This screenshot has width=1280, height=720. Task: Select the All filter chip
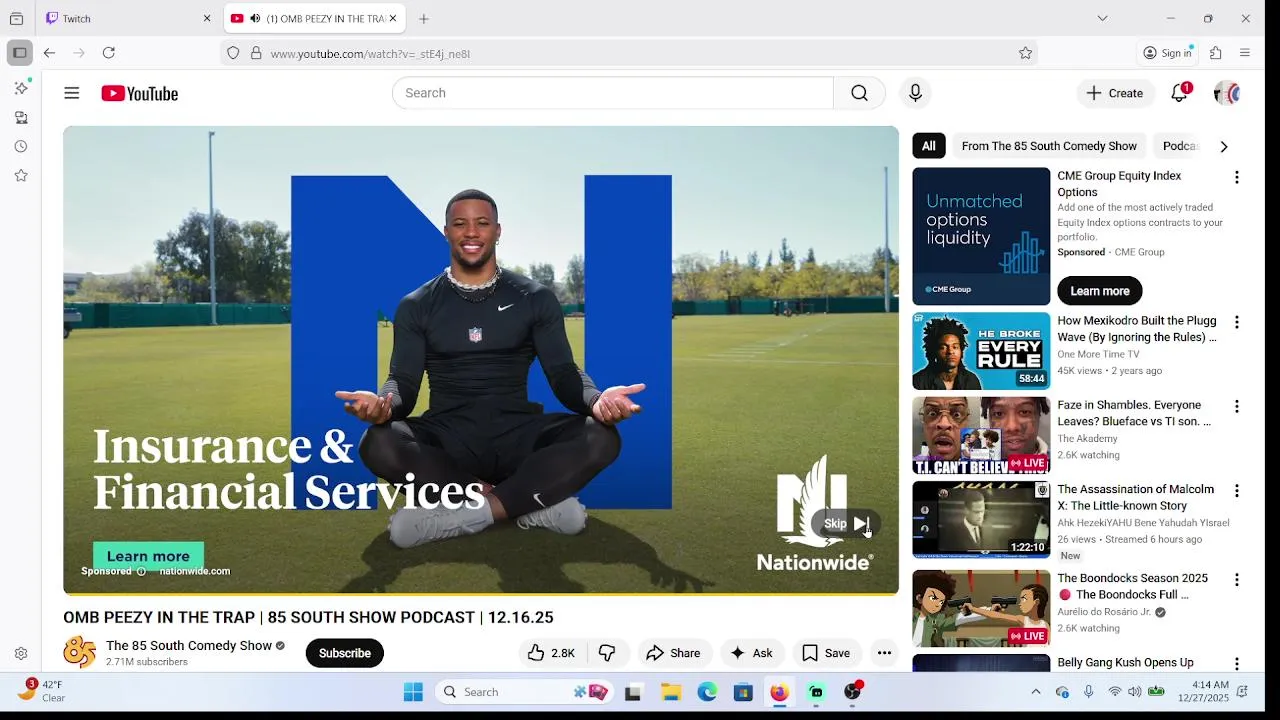[x=929, y=146]
